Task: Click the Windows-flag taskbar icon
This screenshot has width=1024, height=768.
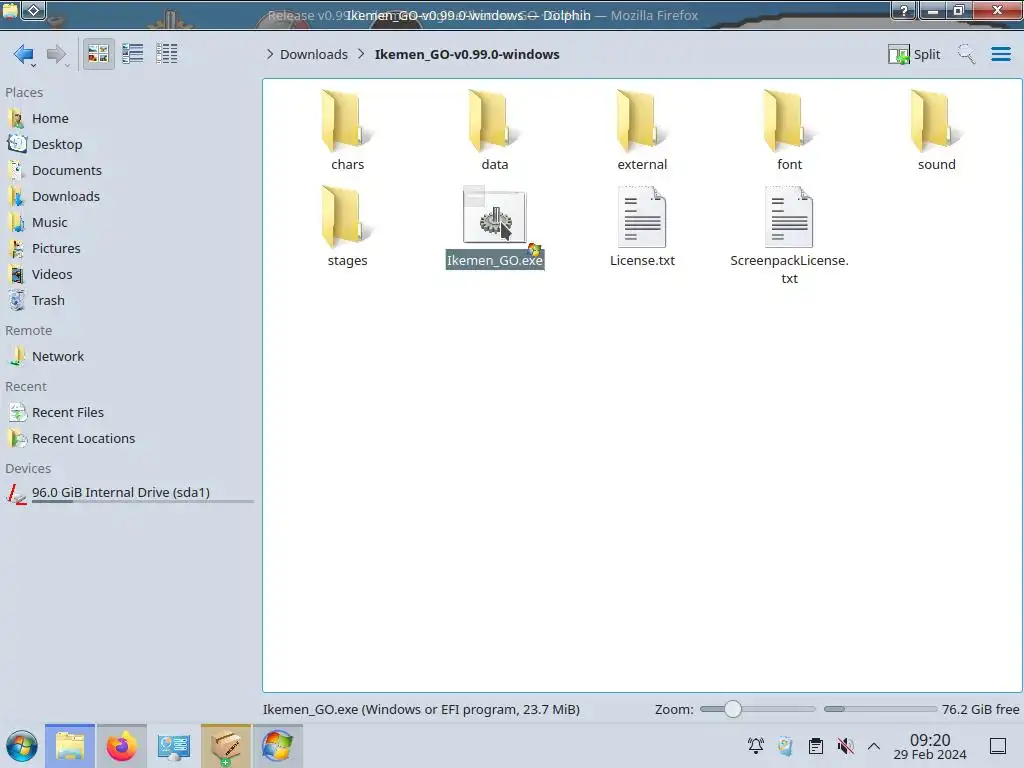Action: 278,746
